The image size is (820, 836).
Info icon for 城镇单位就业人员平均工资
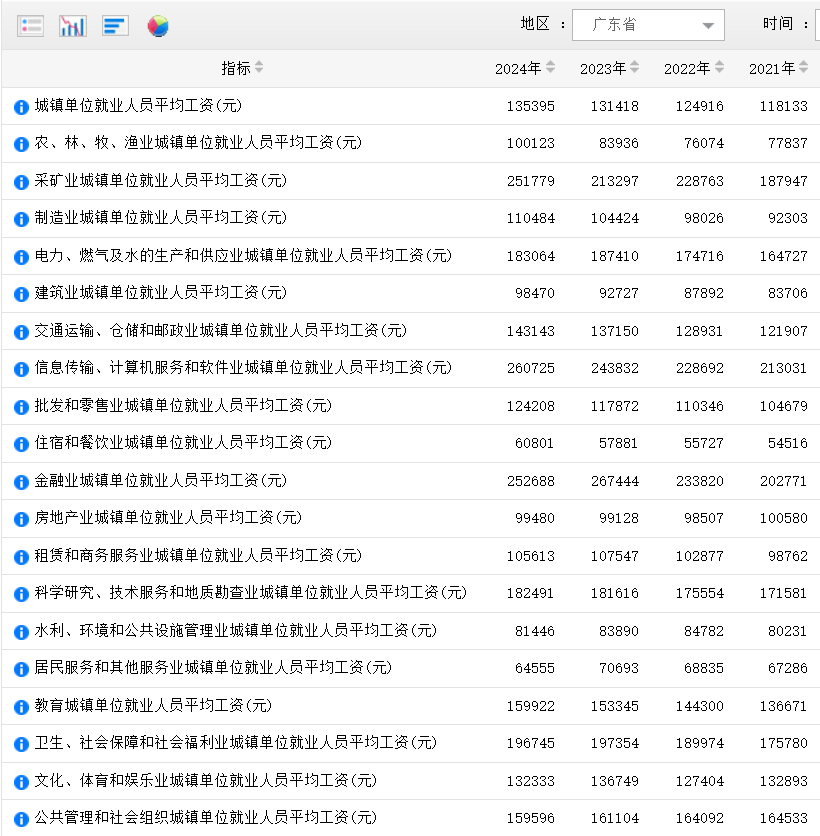(x=21, y=107)
